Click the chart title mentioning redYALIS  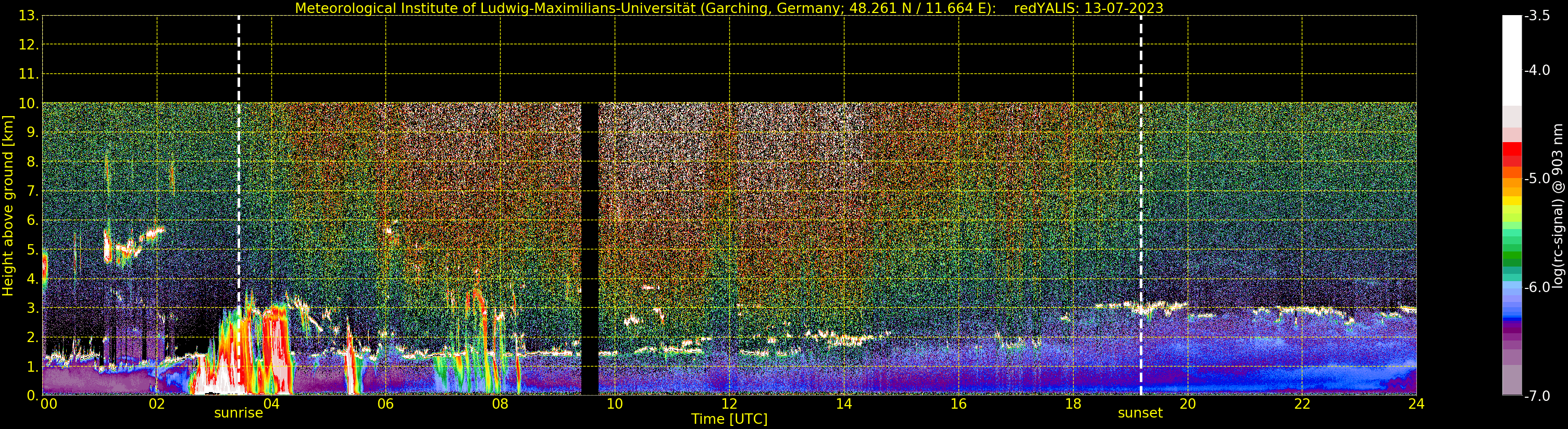(729, 8)
